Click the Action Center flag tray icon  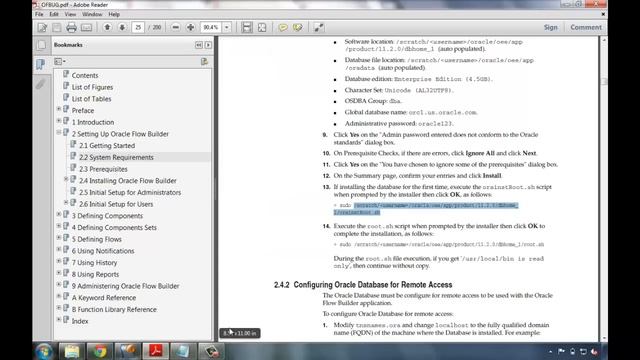click(x=561, y=351)
